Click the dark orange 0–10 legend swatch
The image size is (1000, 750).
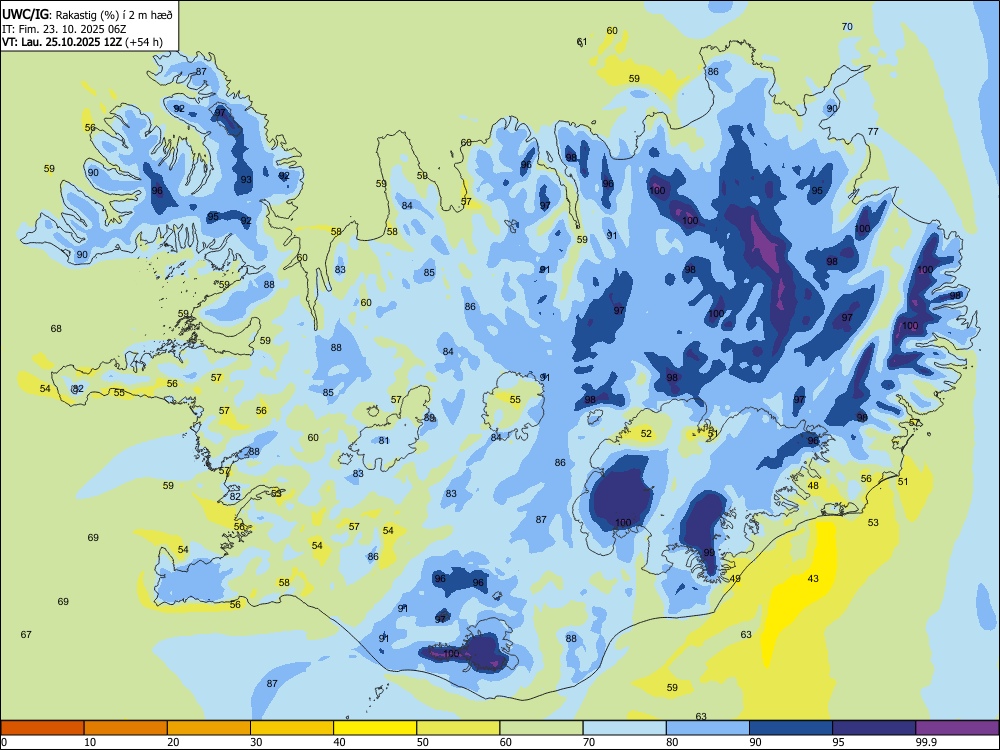coord(42,728)
